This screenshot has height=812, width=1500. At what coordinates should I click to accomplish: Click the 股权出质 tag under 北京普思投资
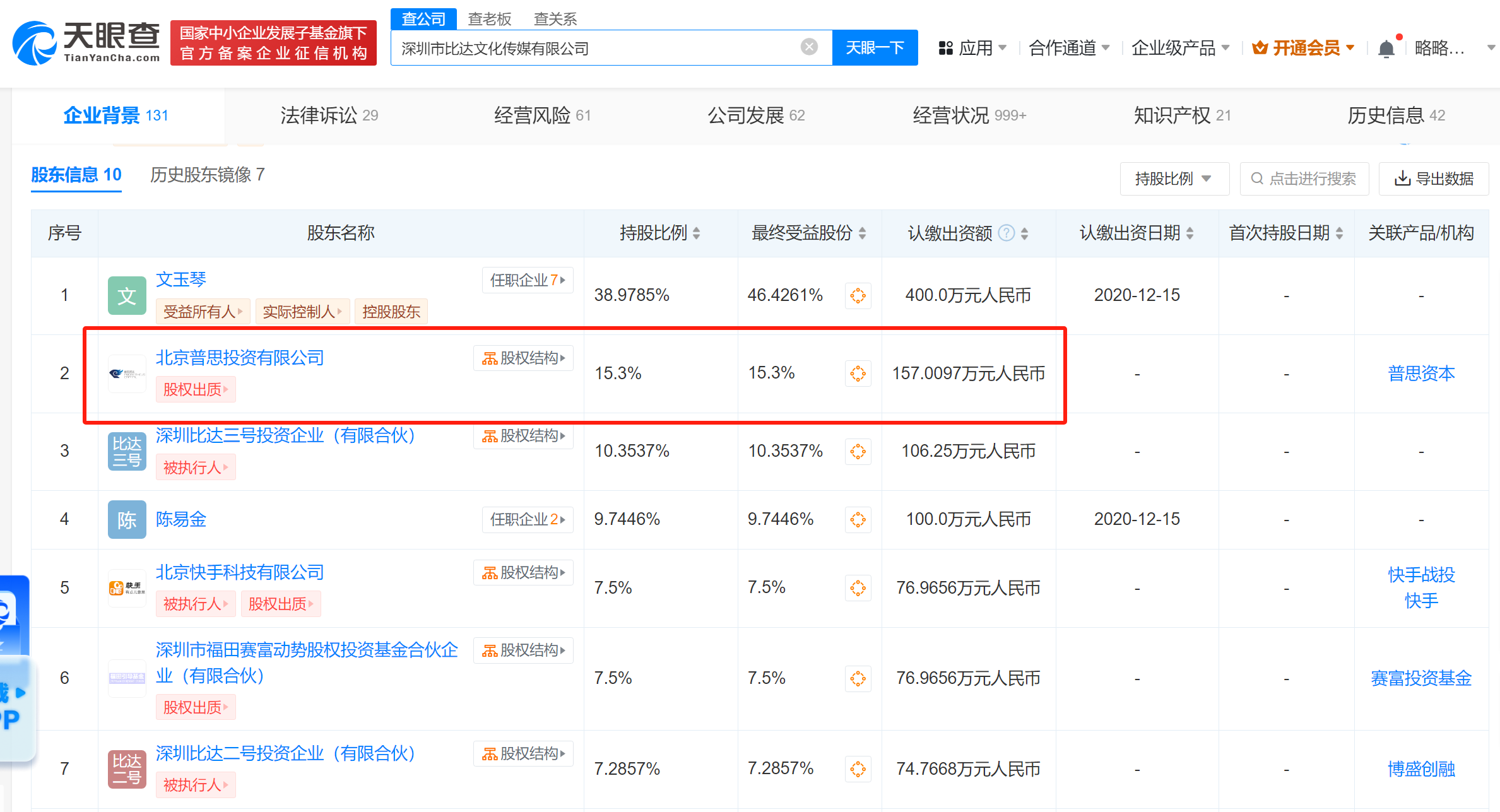pos(196,390)
